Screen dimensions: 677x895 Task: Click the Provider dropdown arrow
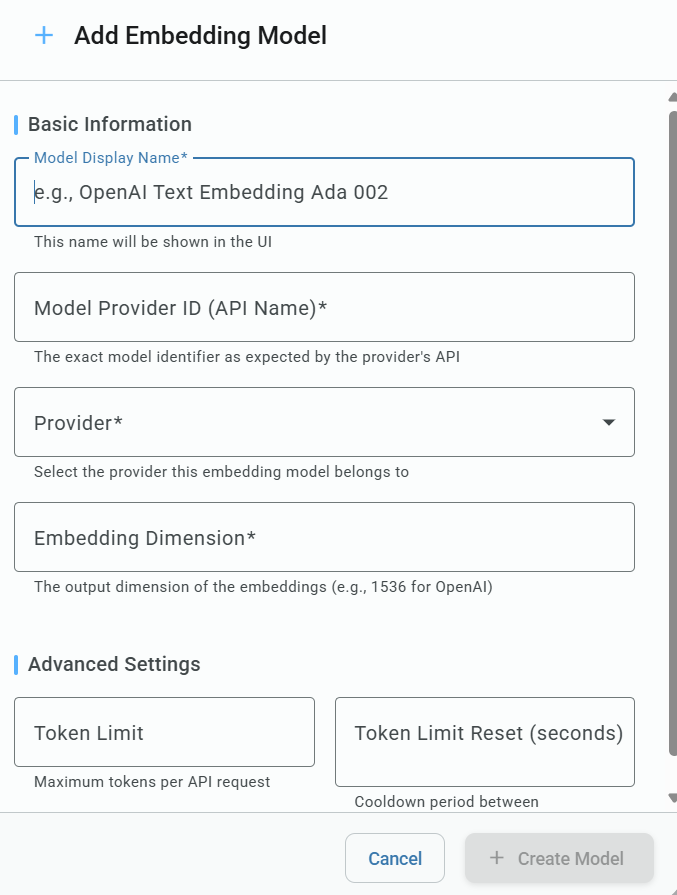tap(608, 422)
